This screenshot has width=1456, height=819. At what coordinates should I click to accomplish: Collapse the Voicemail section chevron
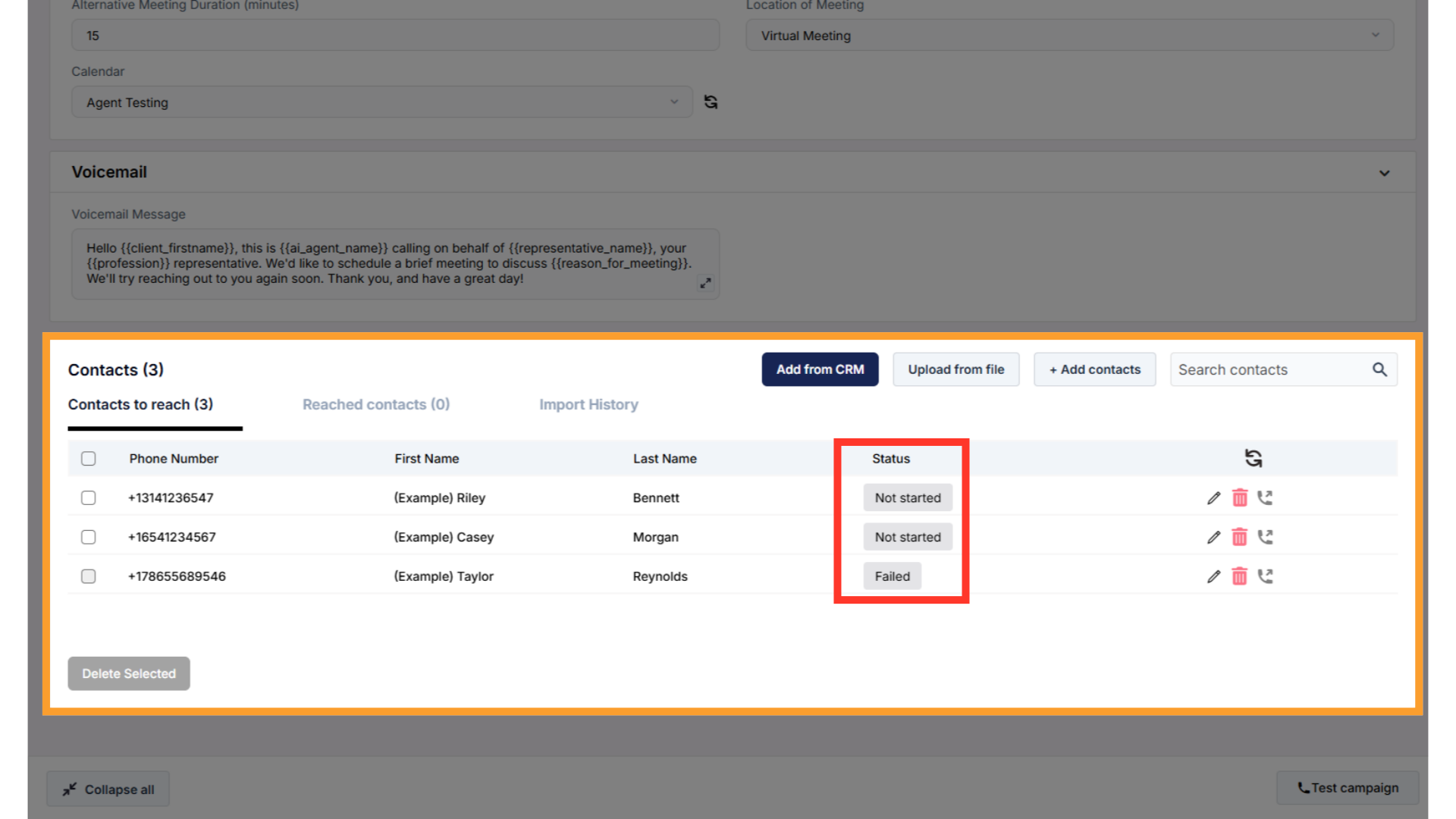[x=1384, y=173]
